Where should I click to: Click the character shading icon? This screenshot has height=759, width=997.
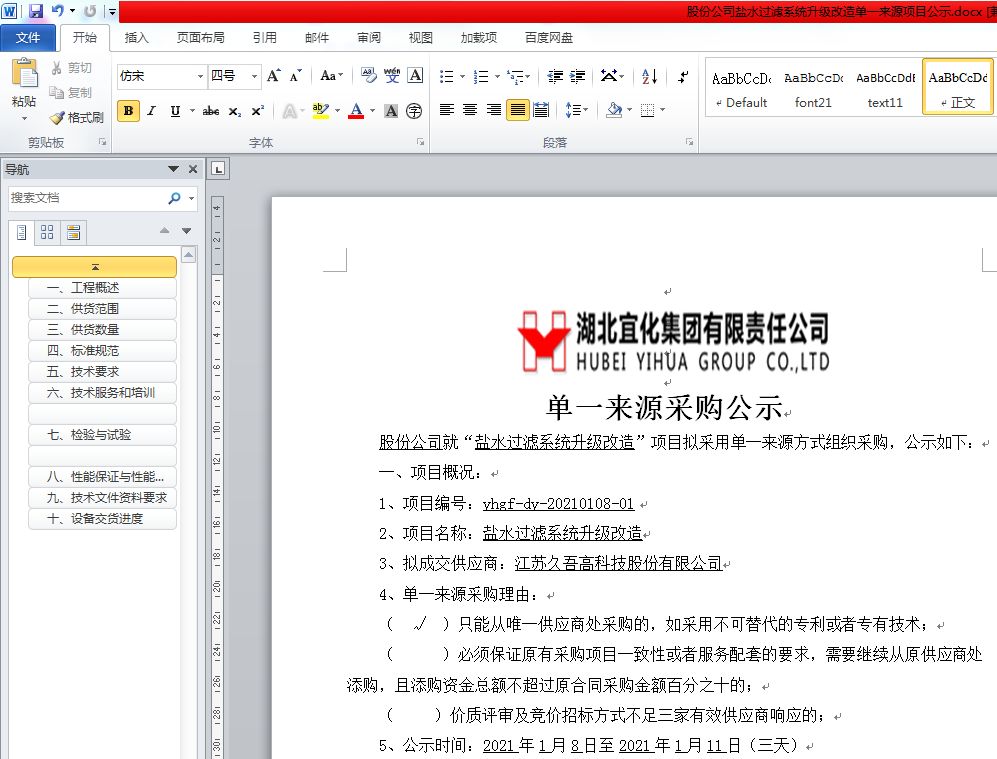[x=392, y=111]
